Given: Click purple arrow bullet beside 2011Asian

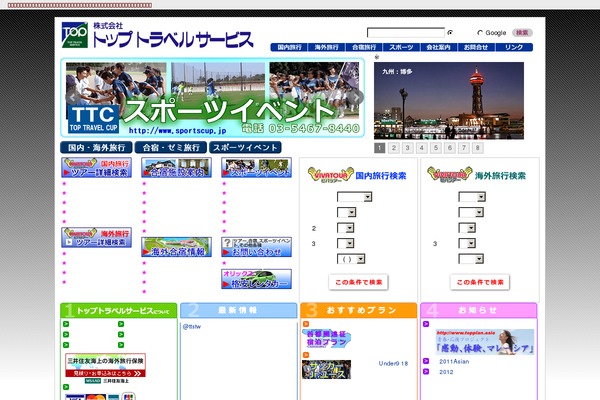Looking at the screenshot, I should tap(426, 361).
